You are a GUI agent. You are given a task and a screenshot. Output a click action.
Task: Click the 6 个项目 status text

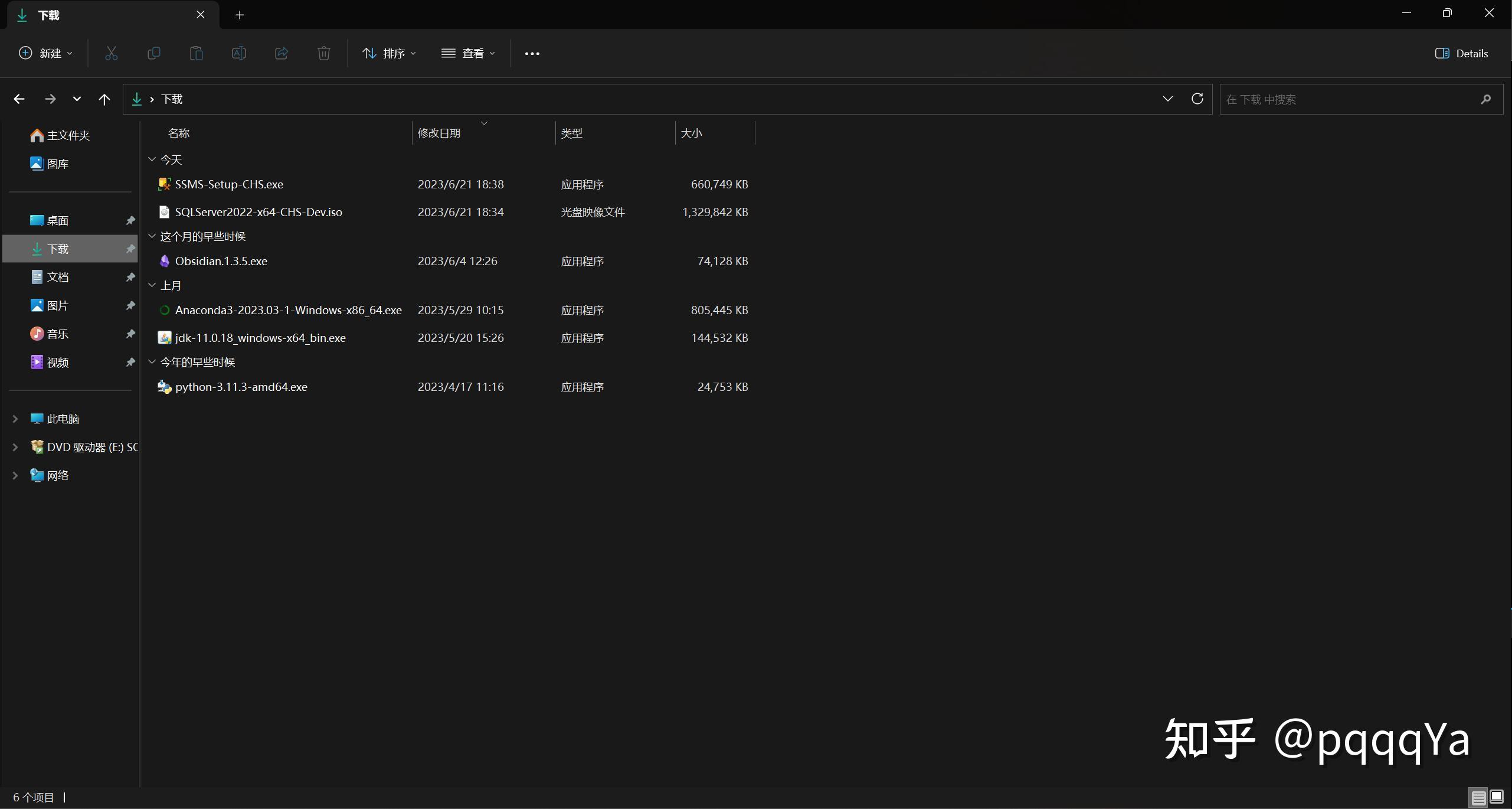point(34,798)
